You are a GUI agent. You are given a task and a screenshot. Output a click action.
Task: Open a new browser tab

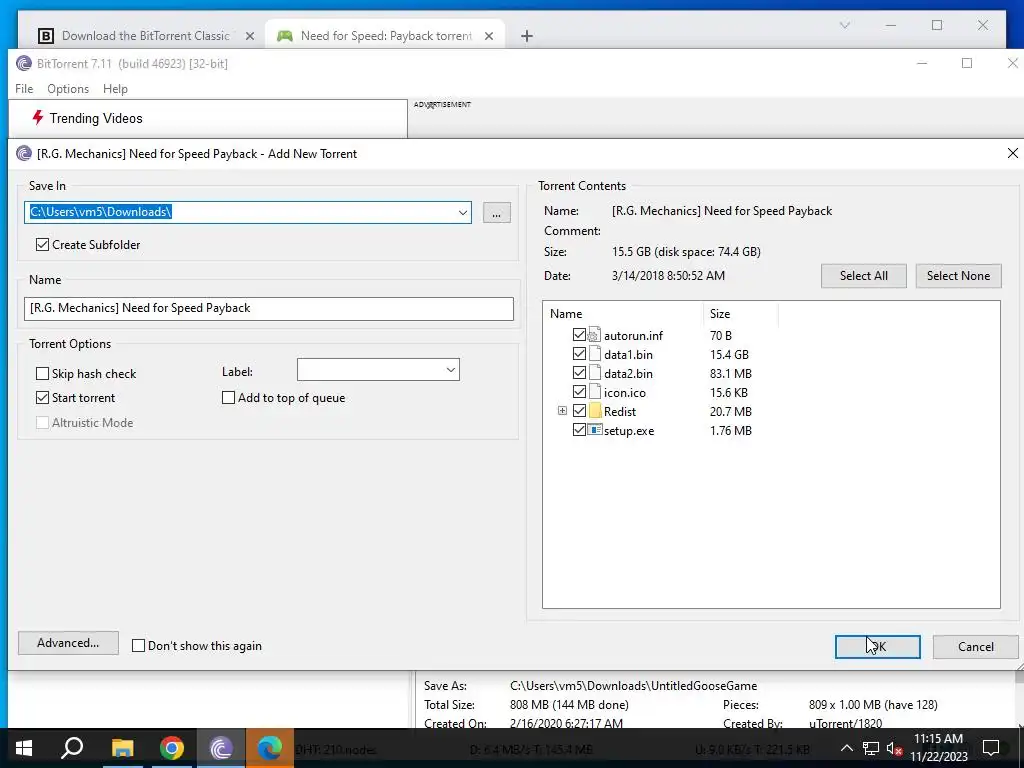526,36
